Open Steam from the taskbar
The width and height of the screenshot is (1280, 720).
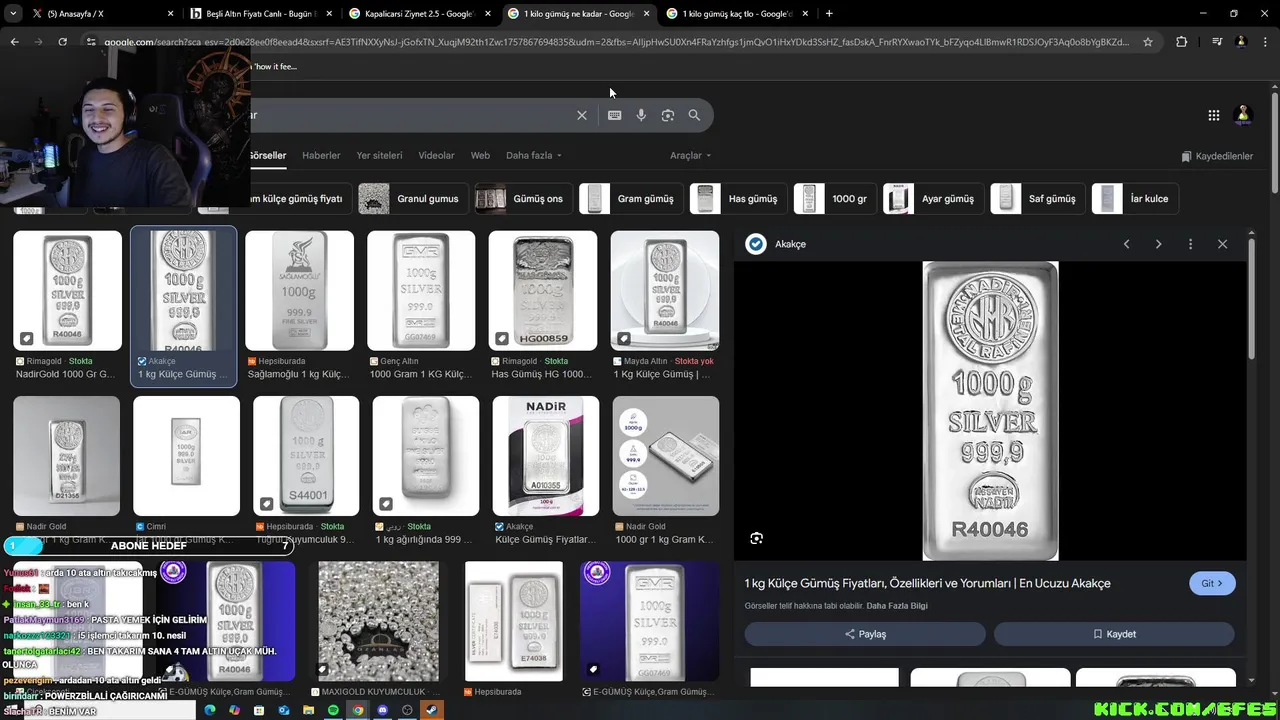431,710
